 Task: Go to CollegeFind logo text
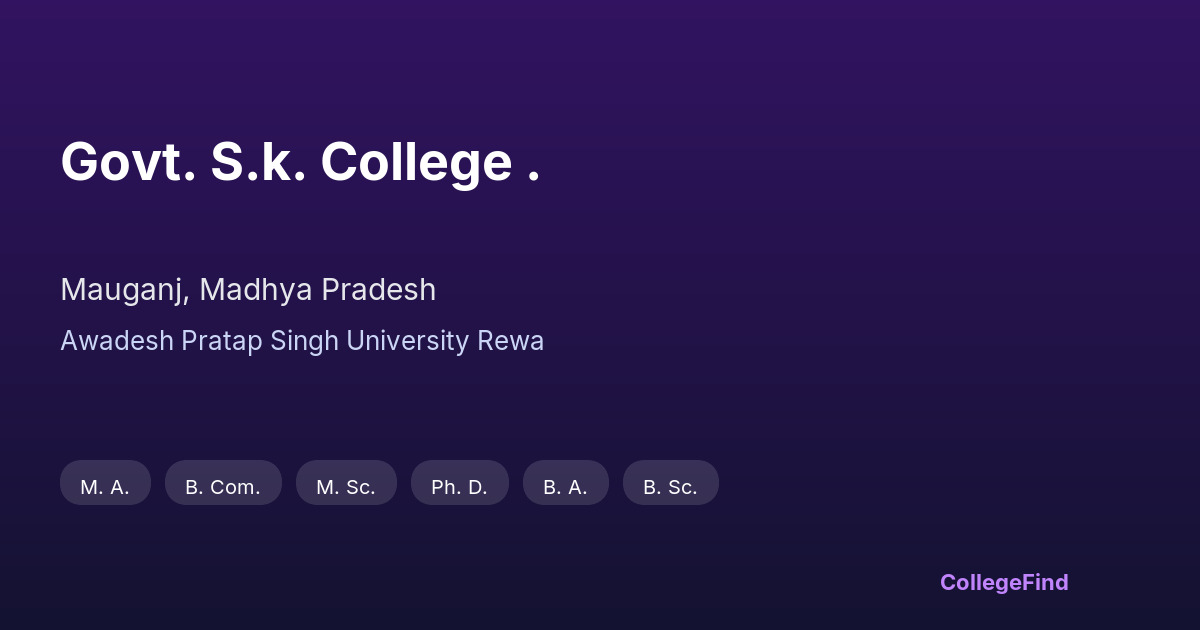[1003, 582]
